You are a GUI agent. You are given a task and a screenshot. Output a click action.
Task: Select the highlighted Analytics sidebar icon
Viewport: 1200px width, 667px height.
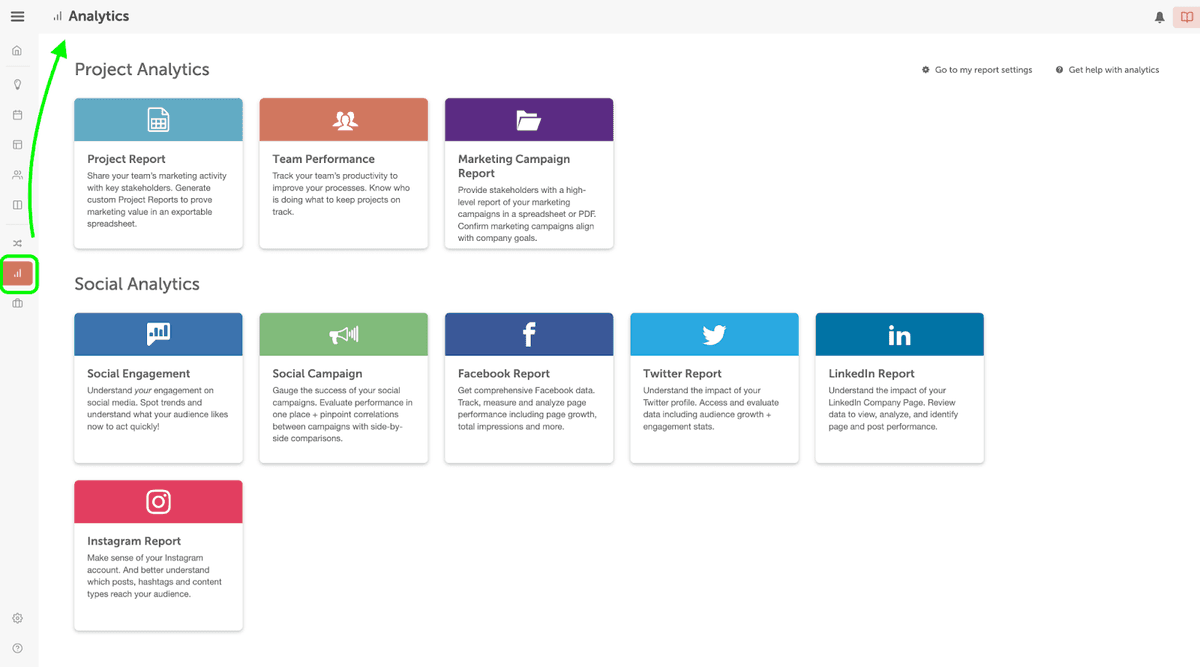coord(18,274)
